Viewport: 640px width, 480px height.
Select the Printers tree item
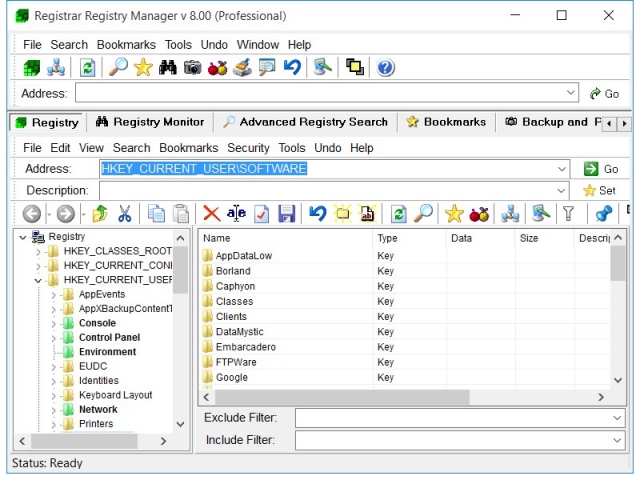96,424
